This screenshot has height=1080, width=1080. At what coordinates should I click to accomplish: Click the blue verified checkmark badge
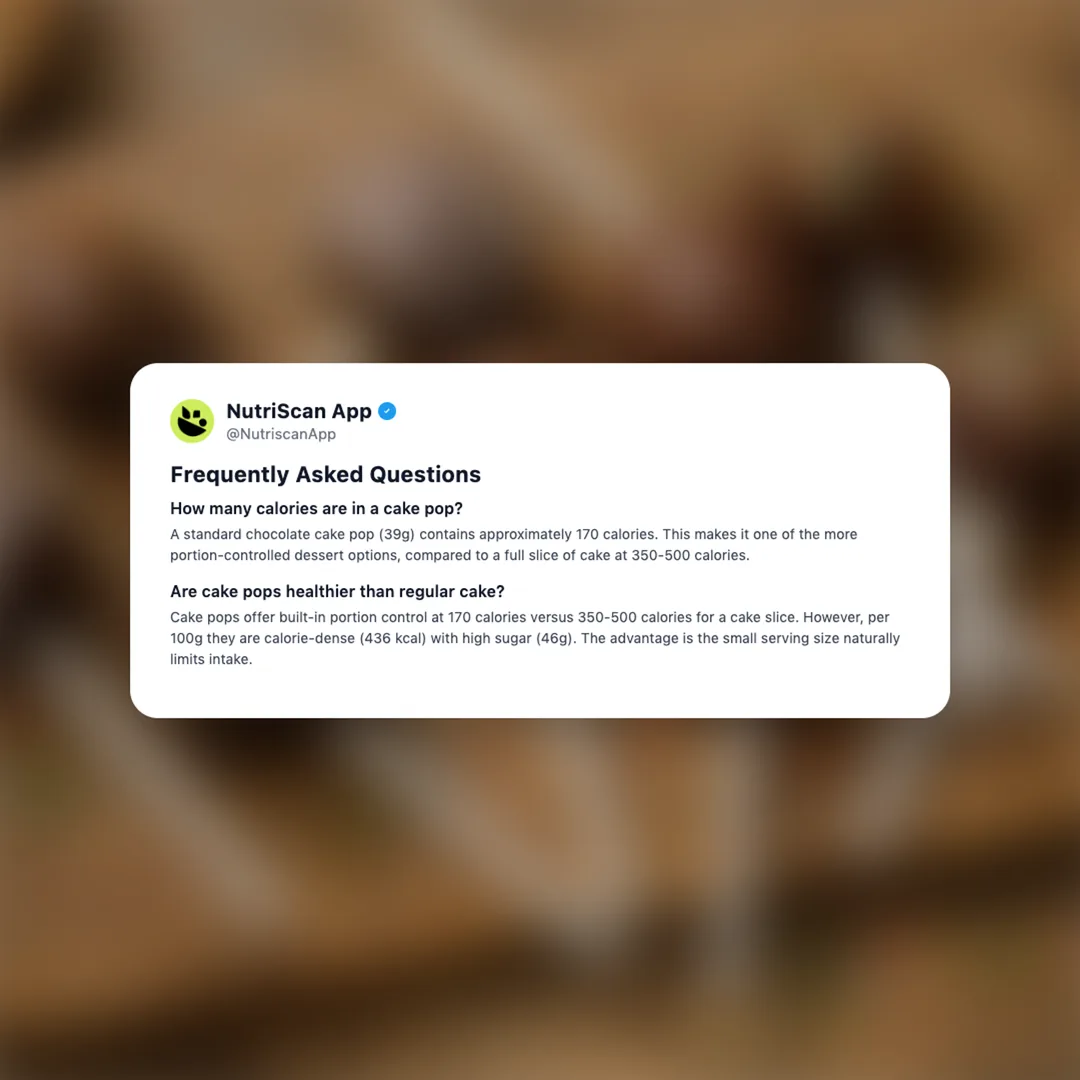coord(387,411)
